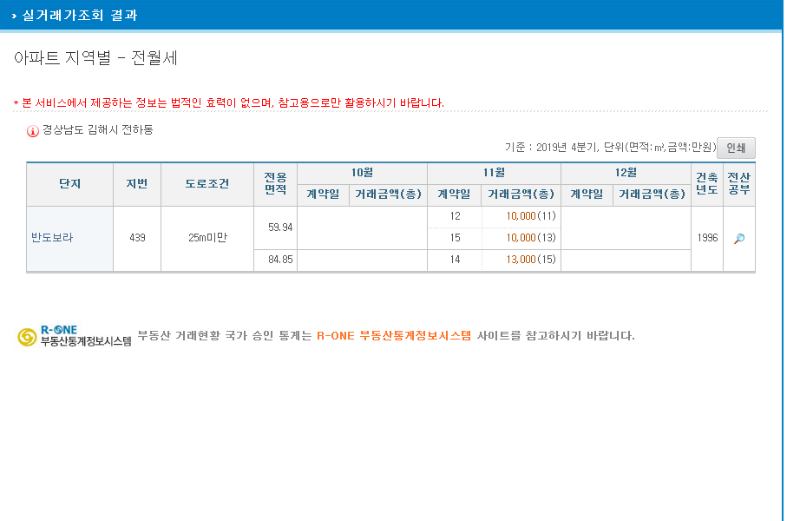Image resolution: width=800 pixels, height=521 pixels.
Task: Click the R-ONE logo
Action: (x=74, y=336)
